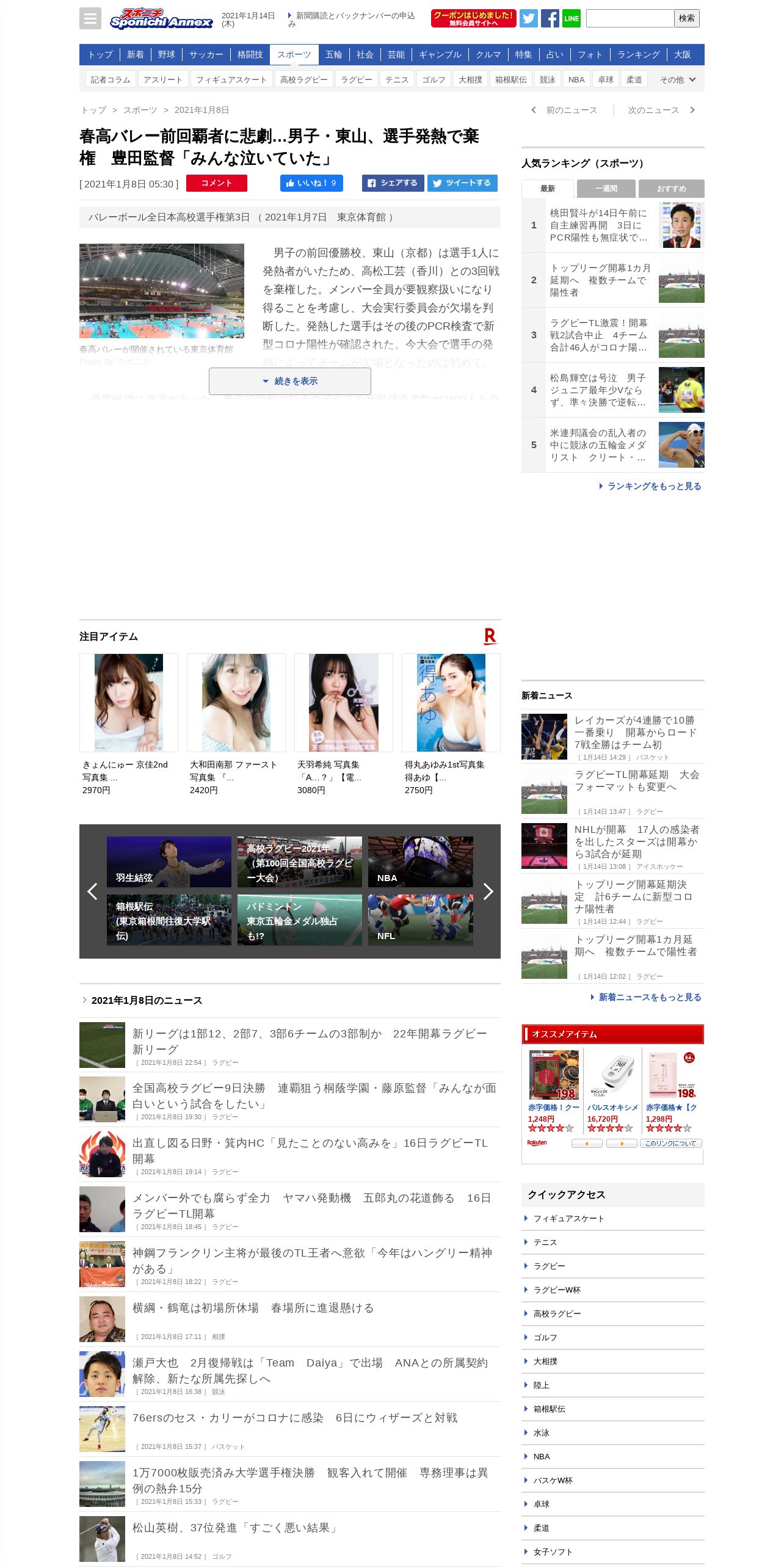Click パルスオキシメーター recommended product

pyautogui.click(x=613, y=1091)
